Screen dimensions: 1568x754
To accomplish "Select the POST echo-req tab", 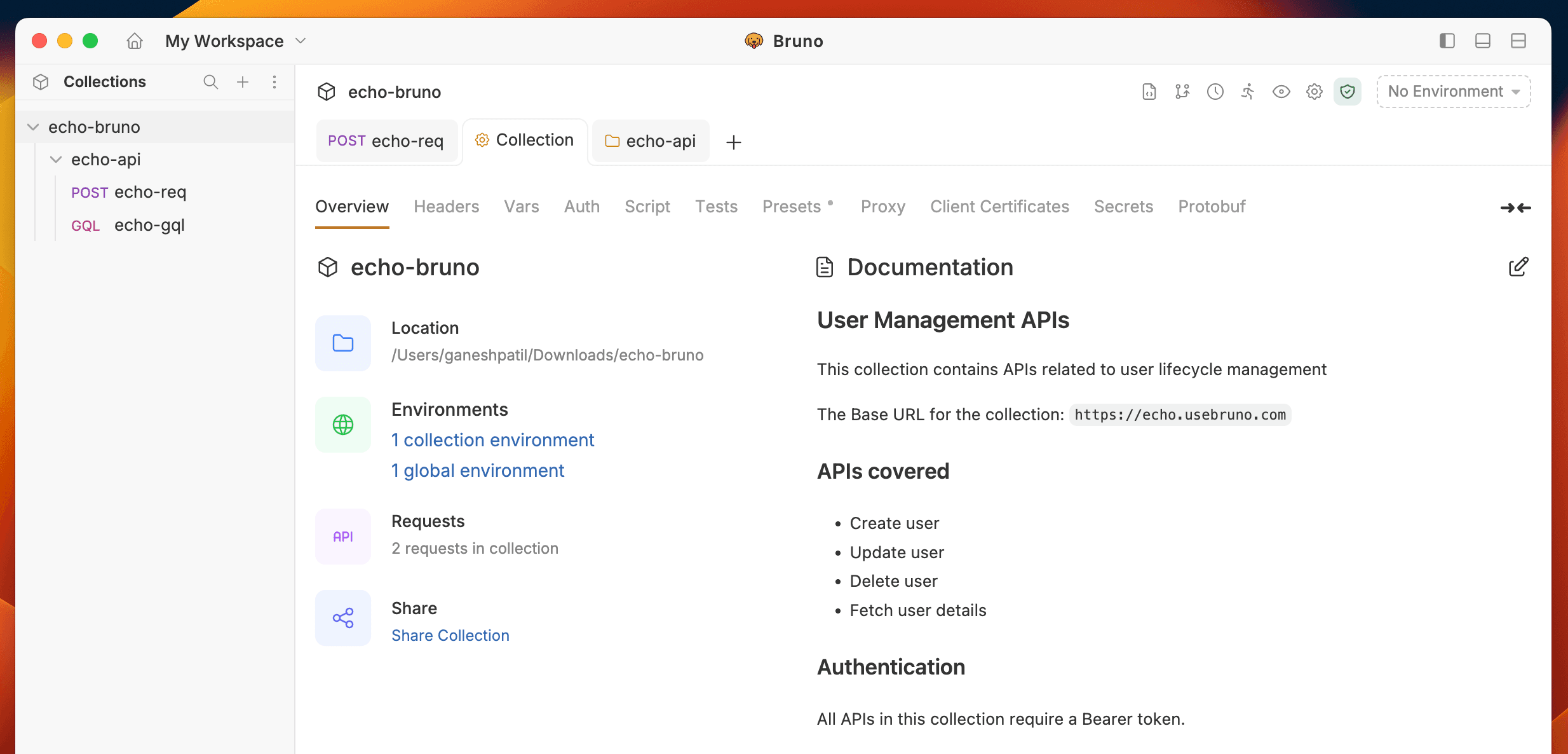I will pyautogui.click(x=386, y=141).
